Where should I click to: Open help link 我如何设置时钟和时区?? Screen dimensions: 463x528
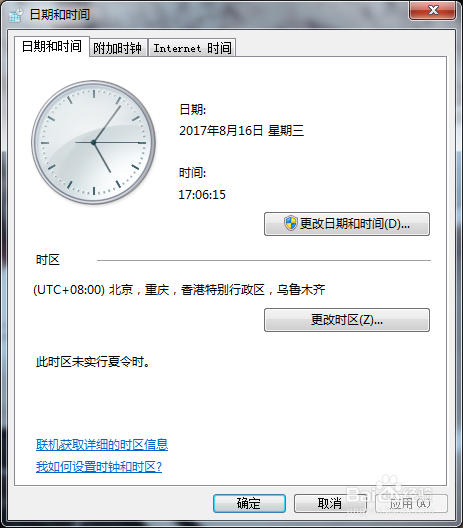99,466
